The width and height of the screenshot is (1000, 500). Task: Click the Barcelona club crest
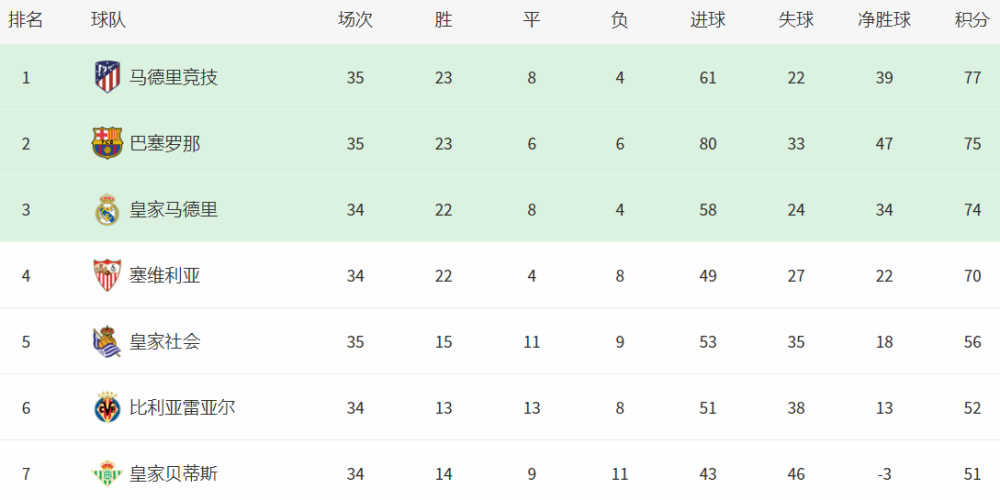[x=107, y=143]
